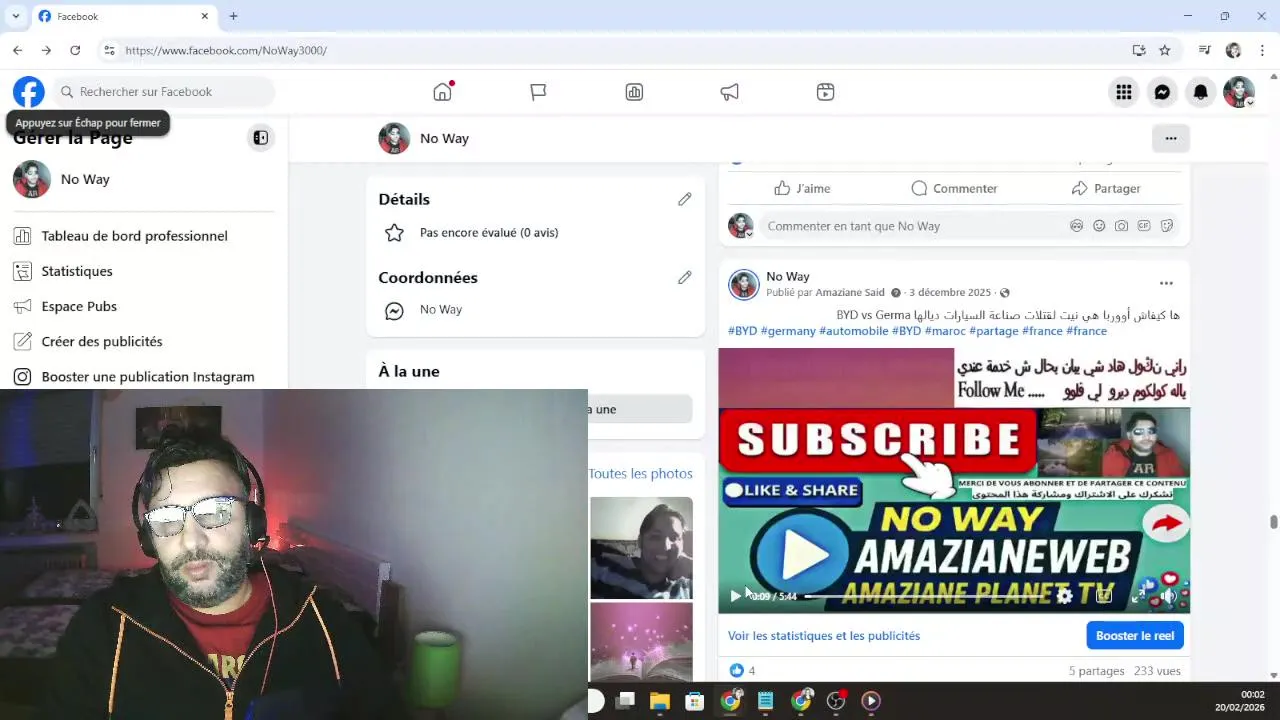The height and width of the screenshot is (720, 1280).
Task: Mute the video with speaker icon
Action: (x=1168, y=596)
